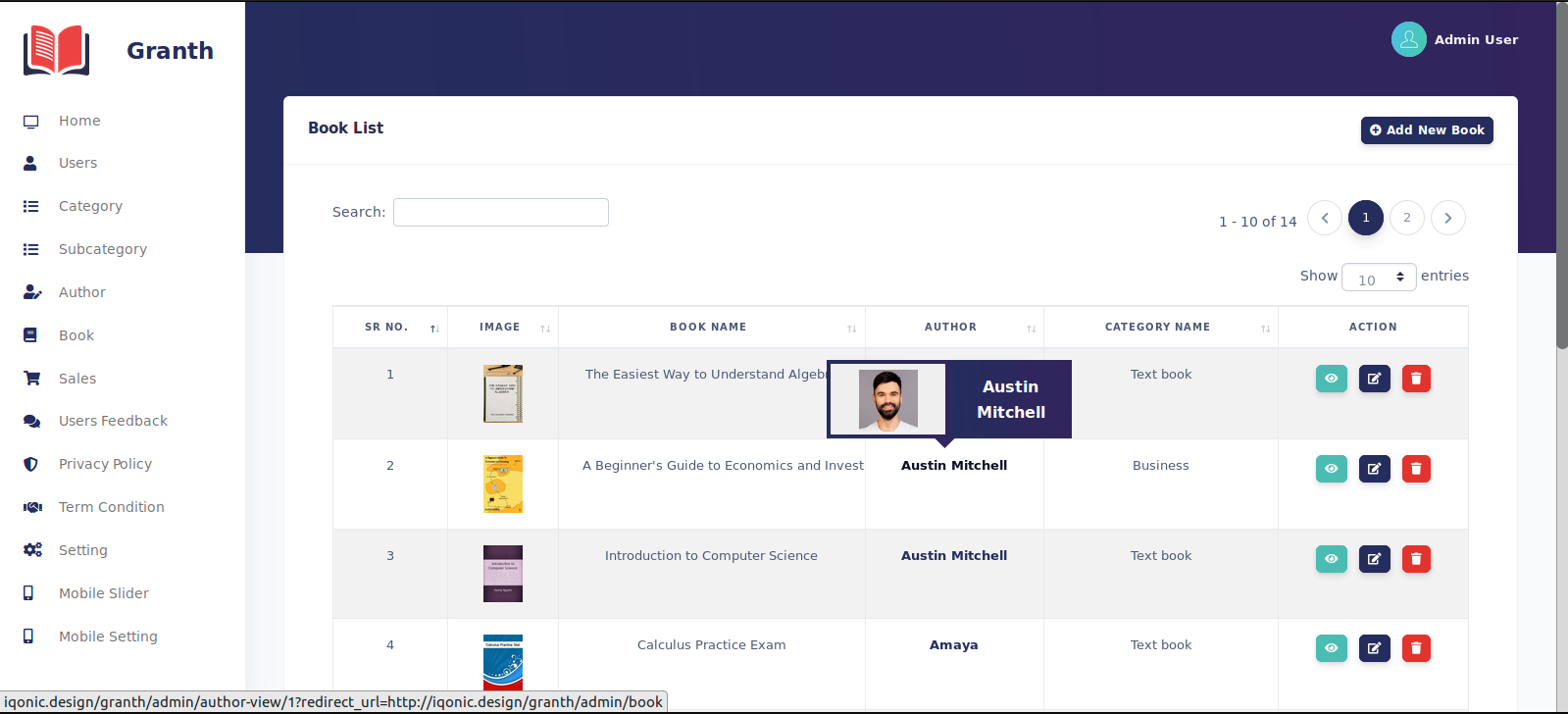Click the Admin User avatar icon
The image size is (1568, 714).
tap(1408, 39)
